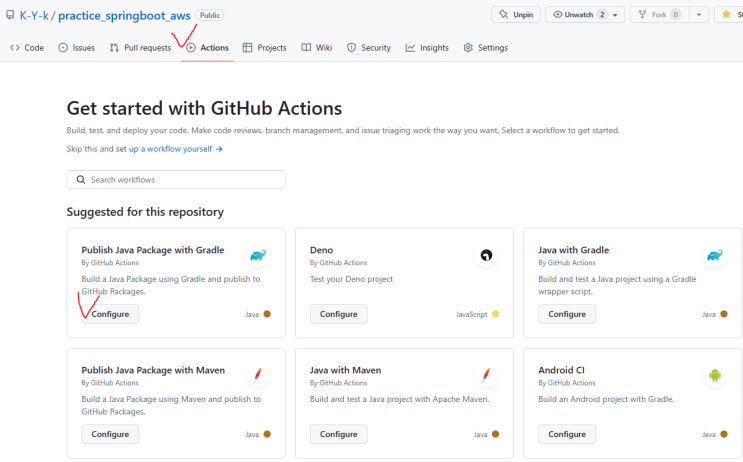Click the magnifier icon in Search workflows

pos(81,180)
